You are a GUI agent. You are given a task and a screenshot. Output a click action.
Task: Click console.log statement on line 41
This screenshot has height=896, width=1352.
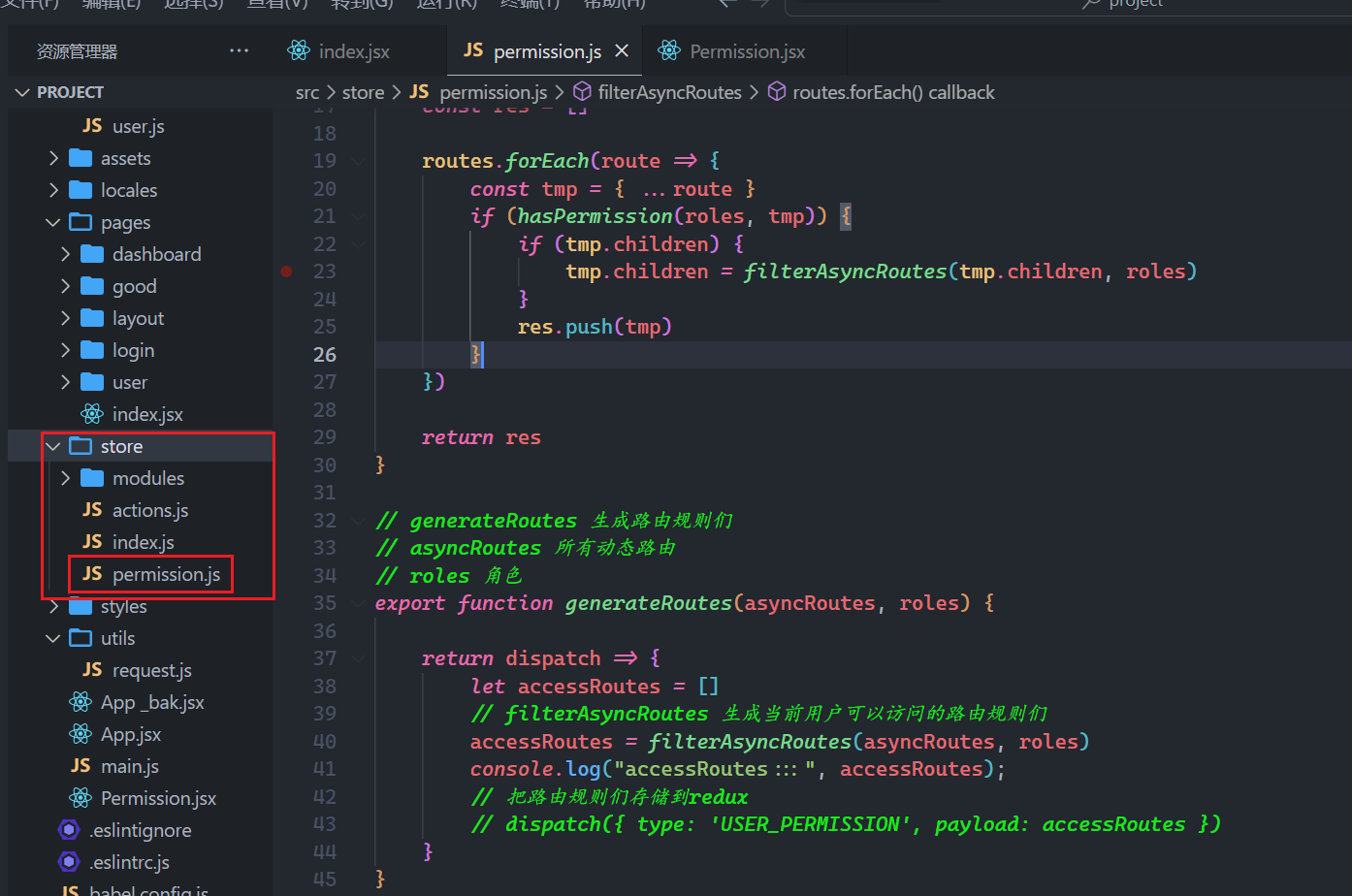737,769
